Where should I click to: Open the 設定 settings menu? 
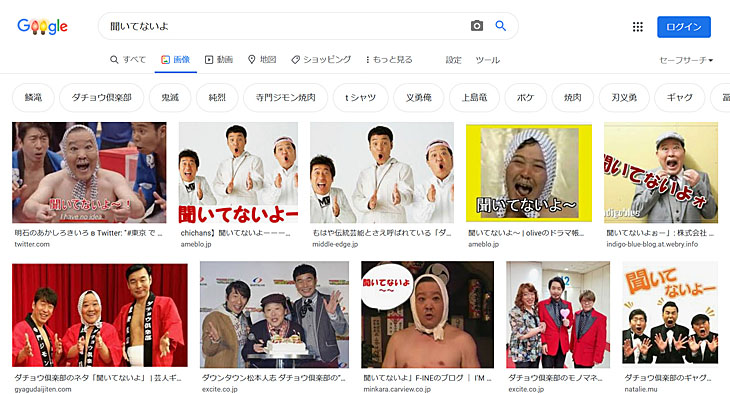click(x=453, y=60)
